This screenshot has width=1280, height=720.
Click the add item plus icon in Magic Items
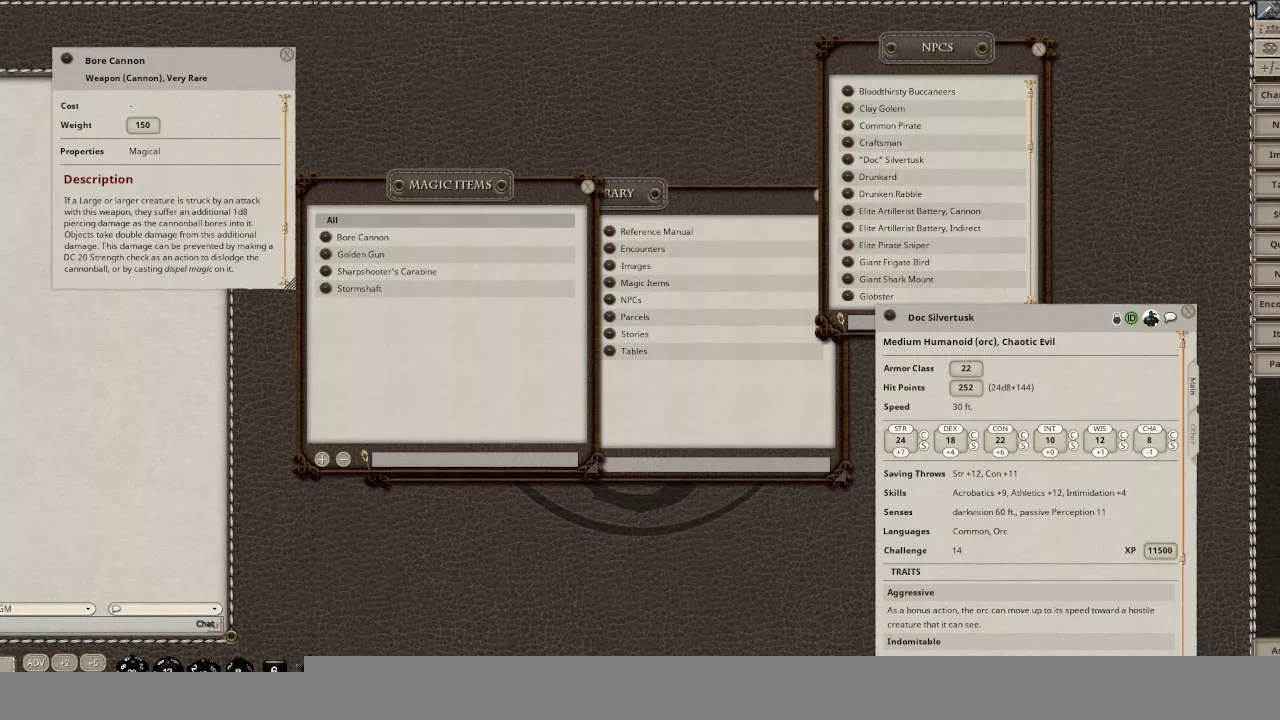pyautogui.click(x=322, y=459)
